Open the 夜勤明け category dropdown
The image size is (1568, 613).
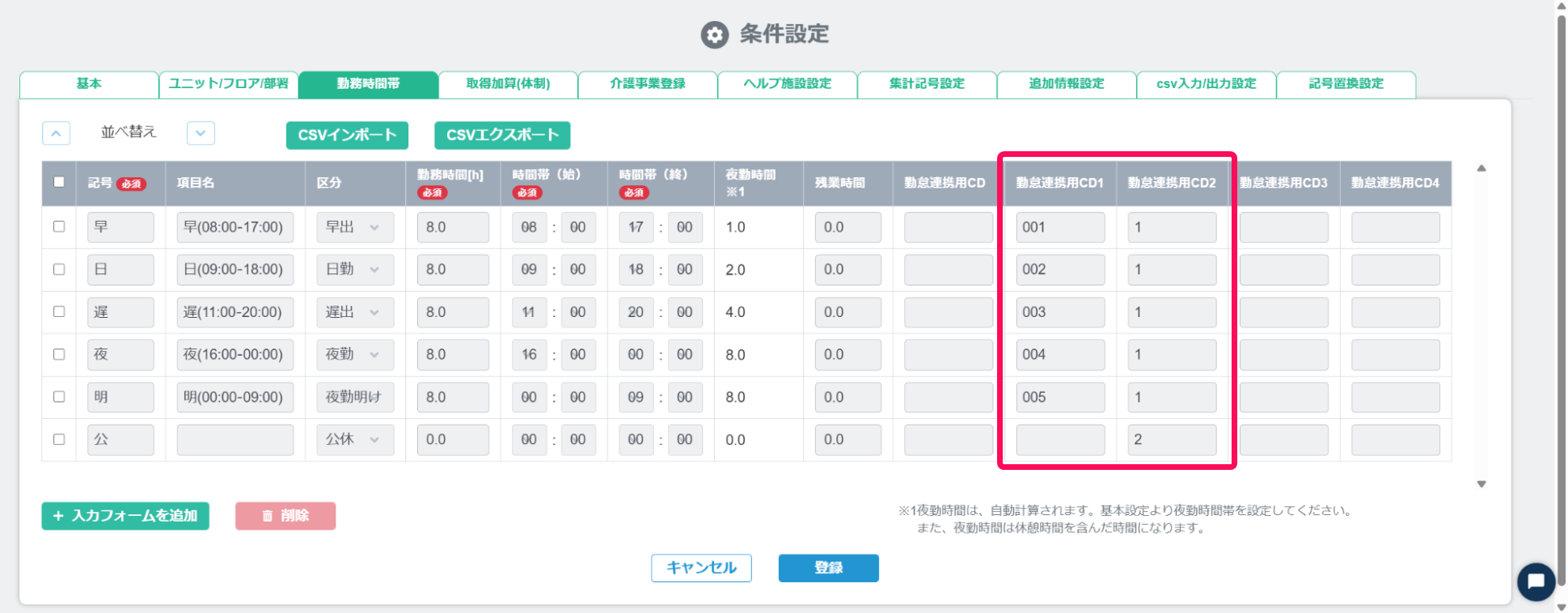point(355,397)
